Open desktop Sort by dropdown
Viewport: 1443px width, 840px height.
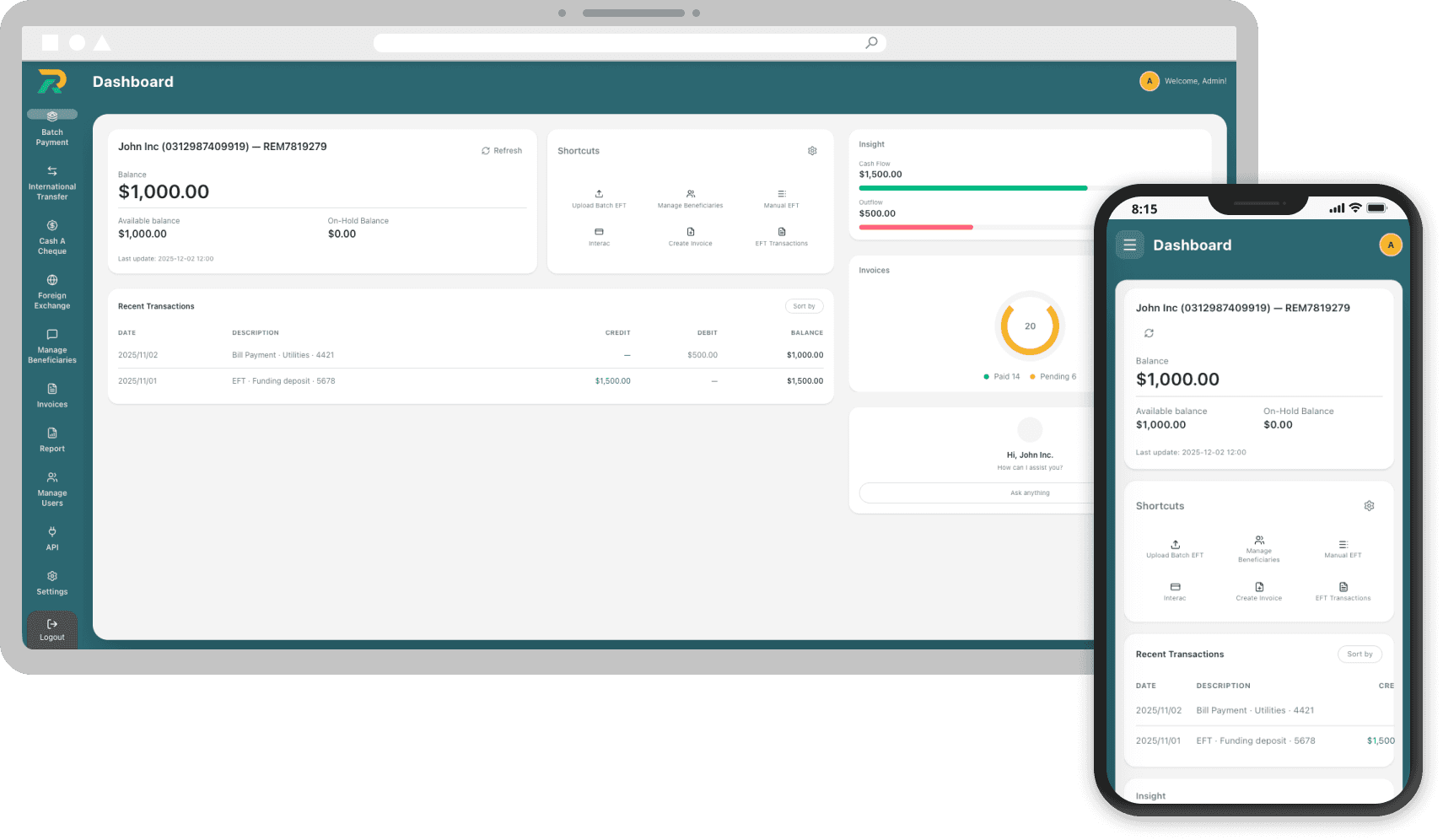(x=804, y=306)
